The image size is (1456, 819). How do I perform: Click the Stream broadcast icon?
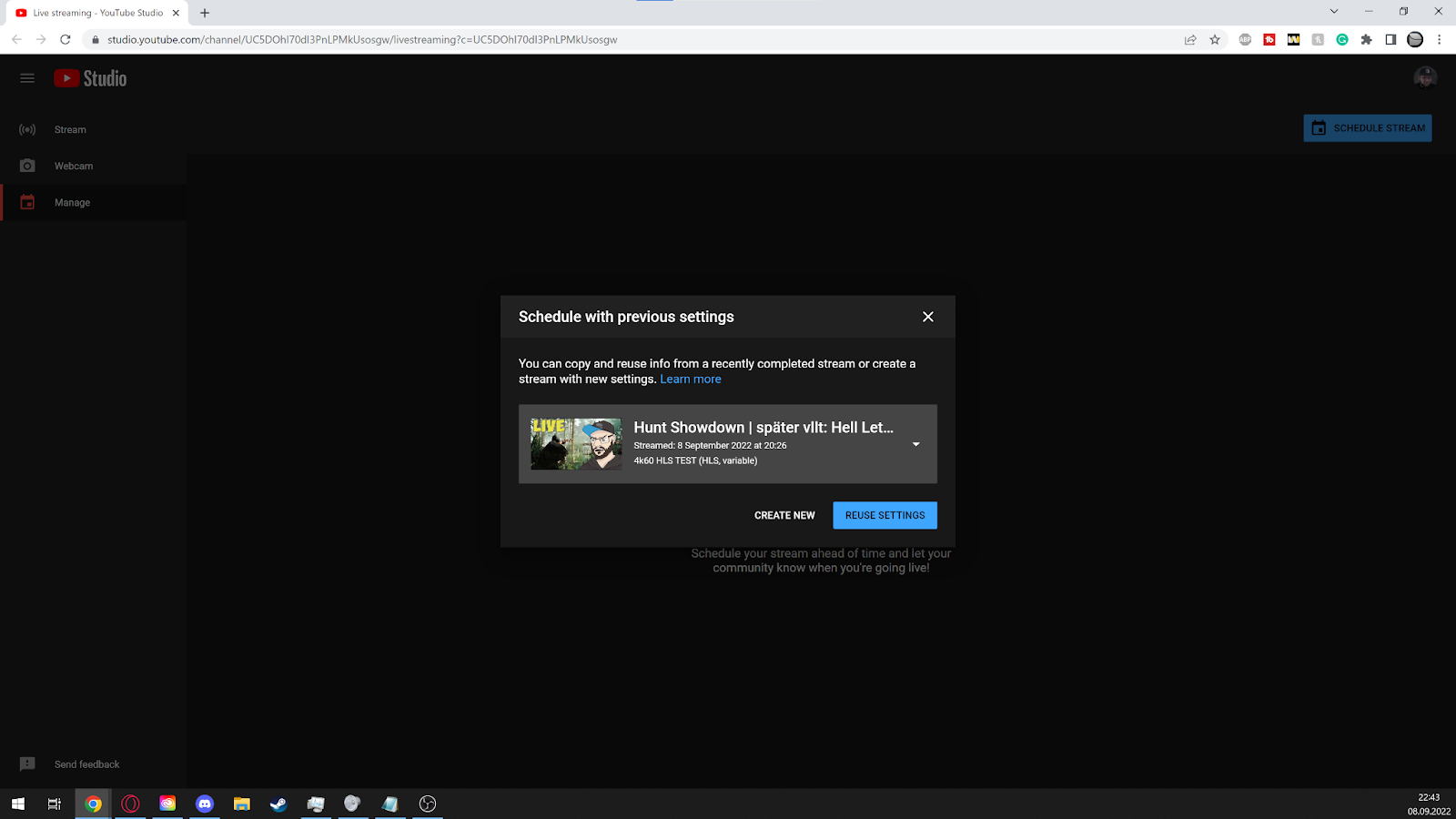point(27,129)
